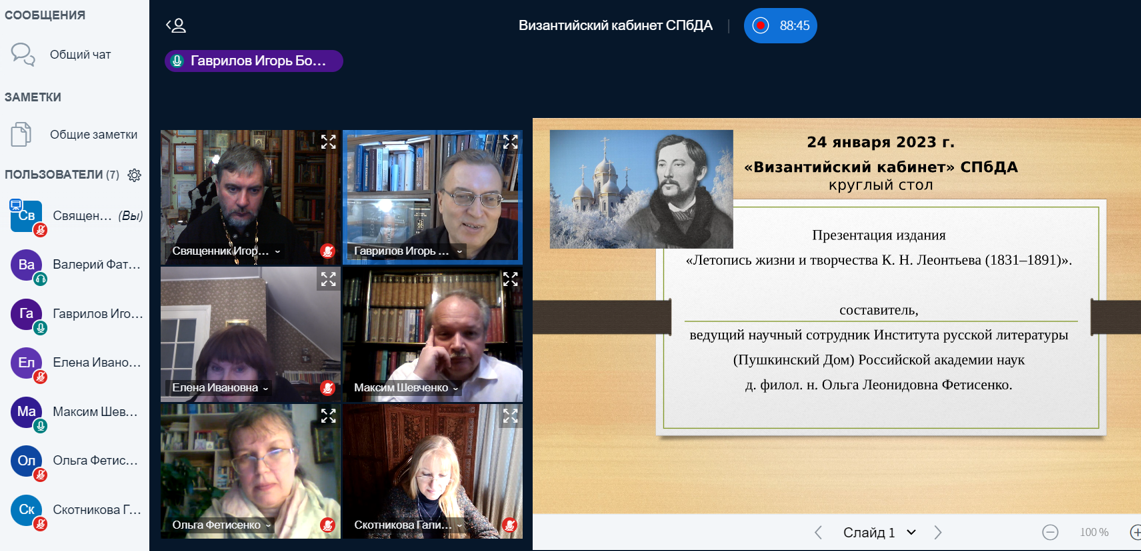1141x551 pixels.
Task: Expand Скотникова Галина video to fullscreen
Action: [510, 416]
